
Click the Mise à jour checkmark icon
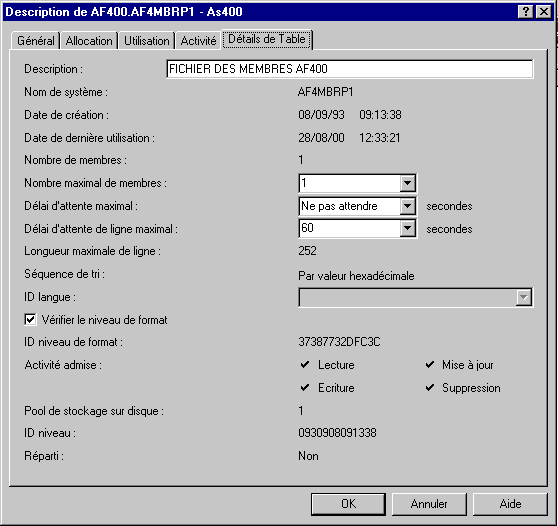click(x=430, y=364)
